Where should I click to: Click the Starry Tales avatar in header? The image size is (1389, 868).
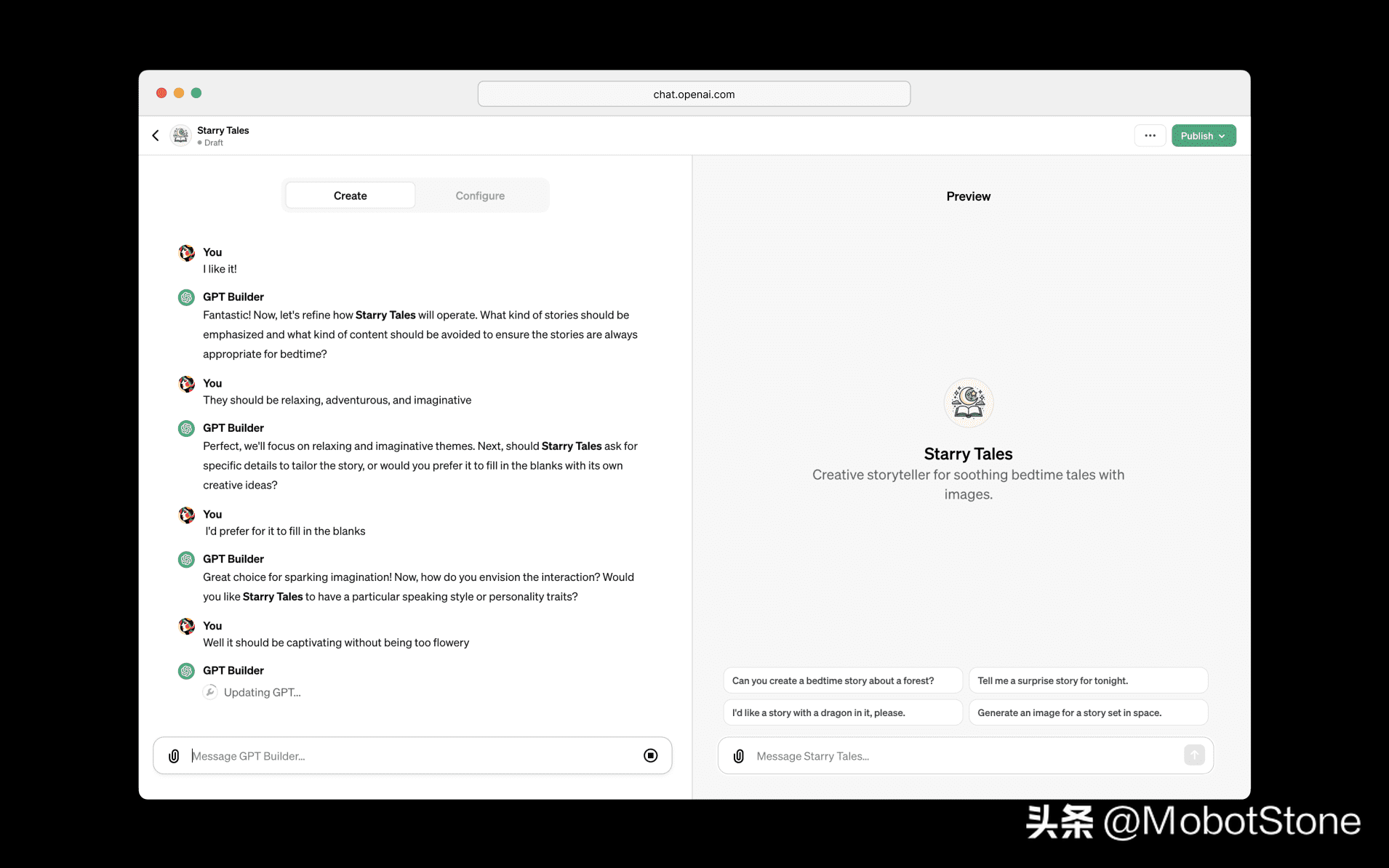(x=180, y=135)
